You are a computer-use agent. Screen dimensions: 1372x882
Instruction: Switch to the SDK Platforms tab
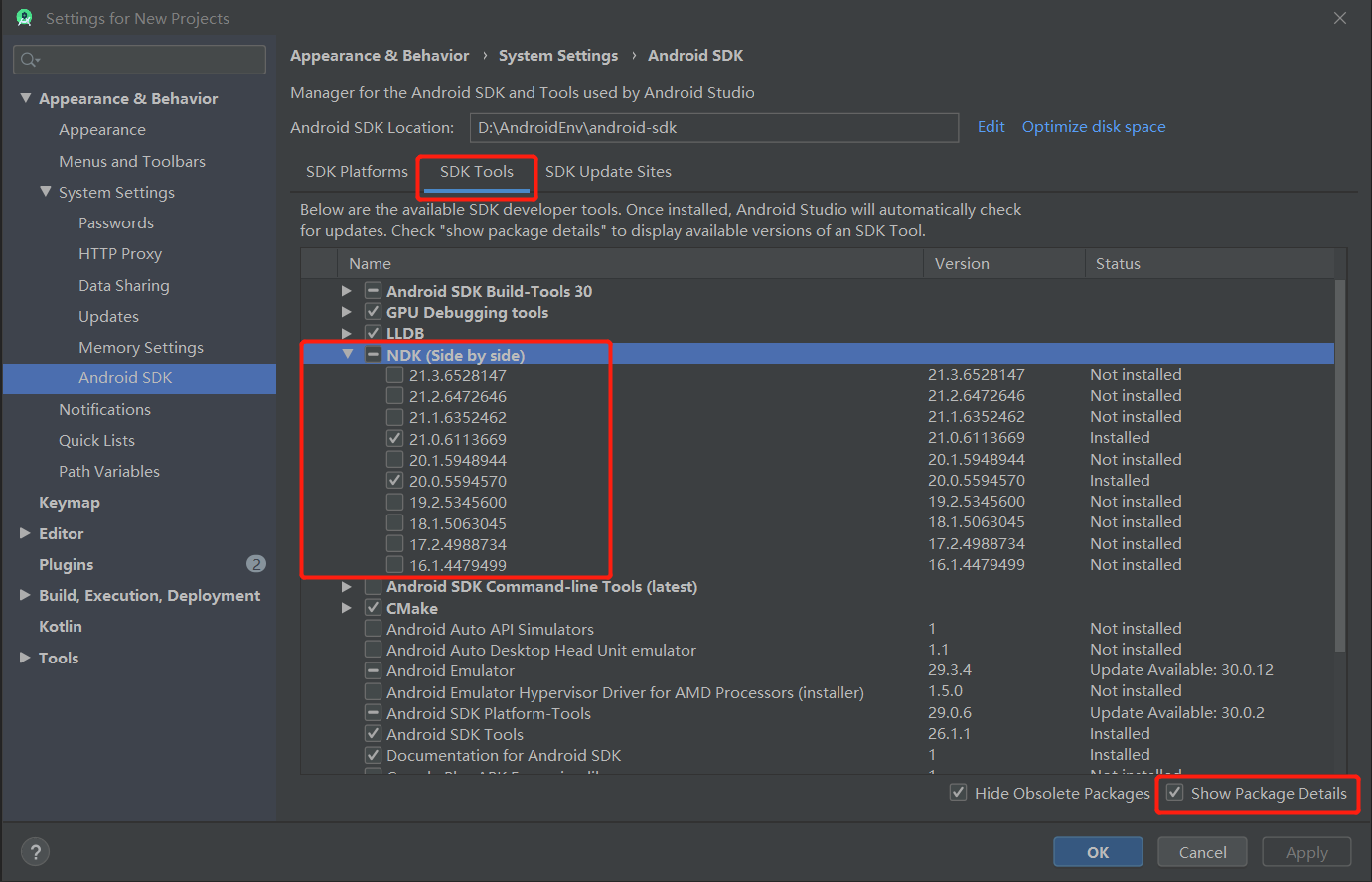(357, 171)
